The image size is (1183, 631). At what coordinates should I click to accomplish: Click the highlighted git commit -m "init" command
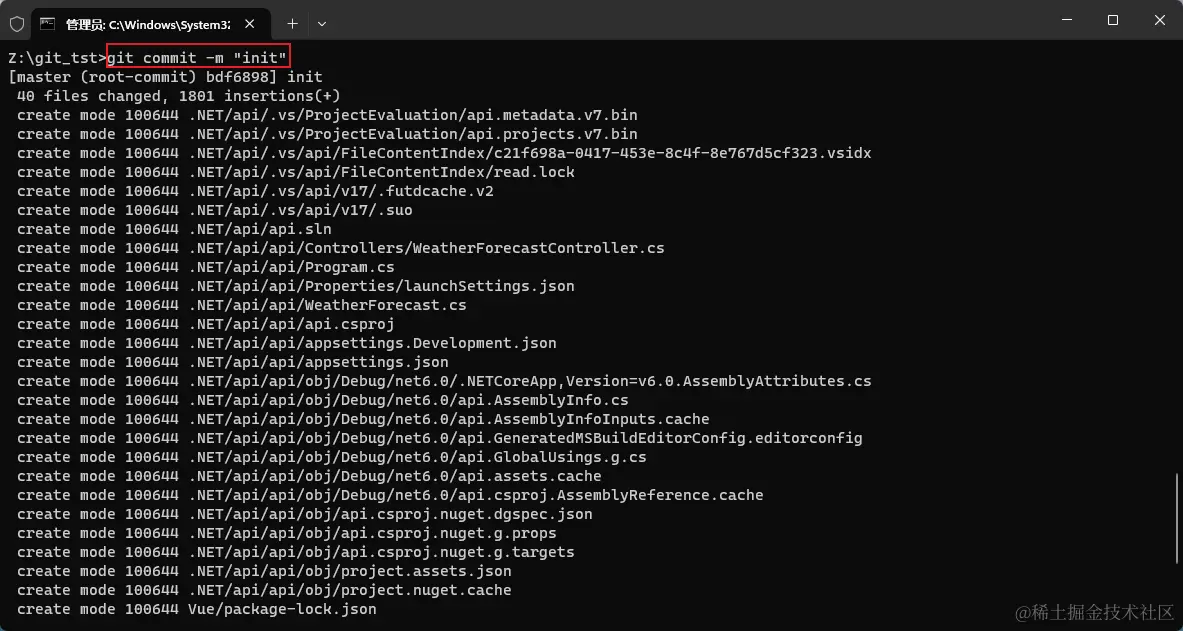[197, 58]
